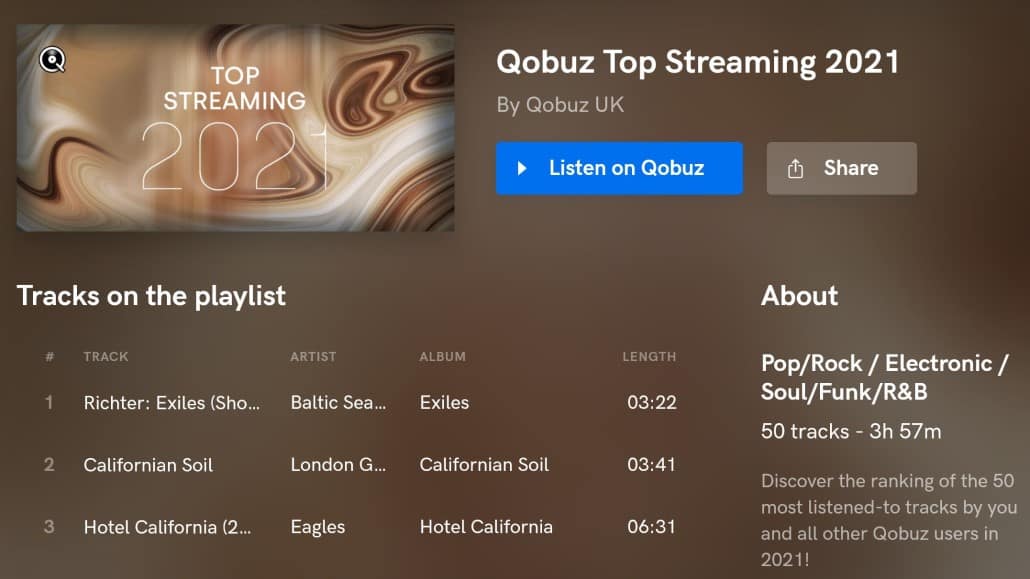The image size is (1030, 579).
Task: Select the Californian Soil track title
Action: [148, 465]
